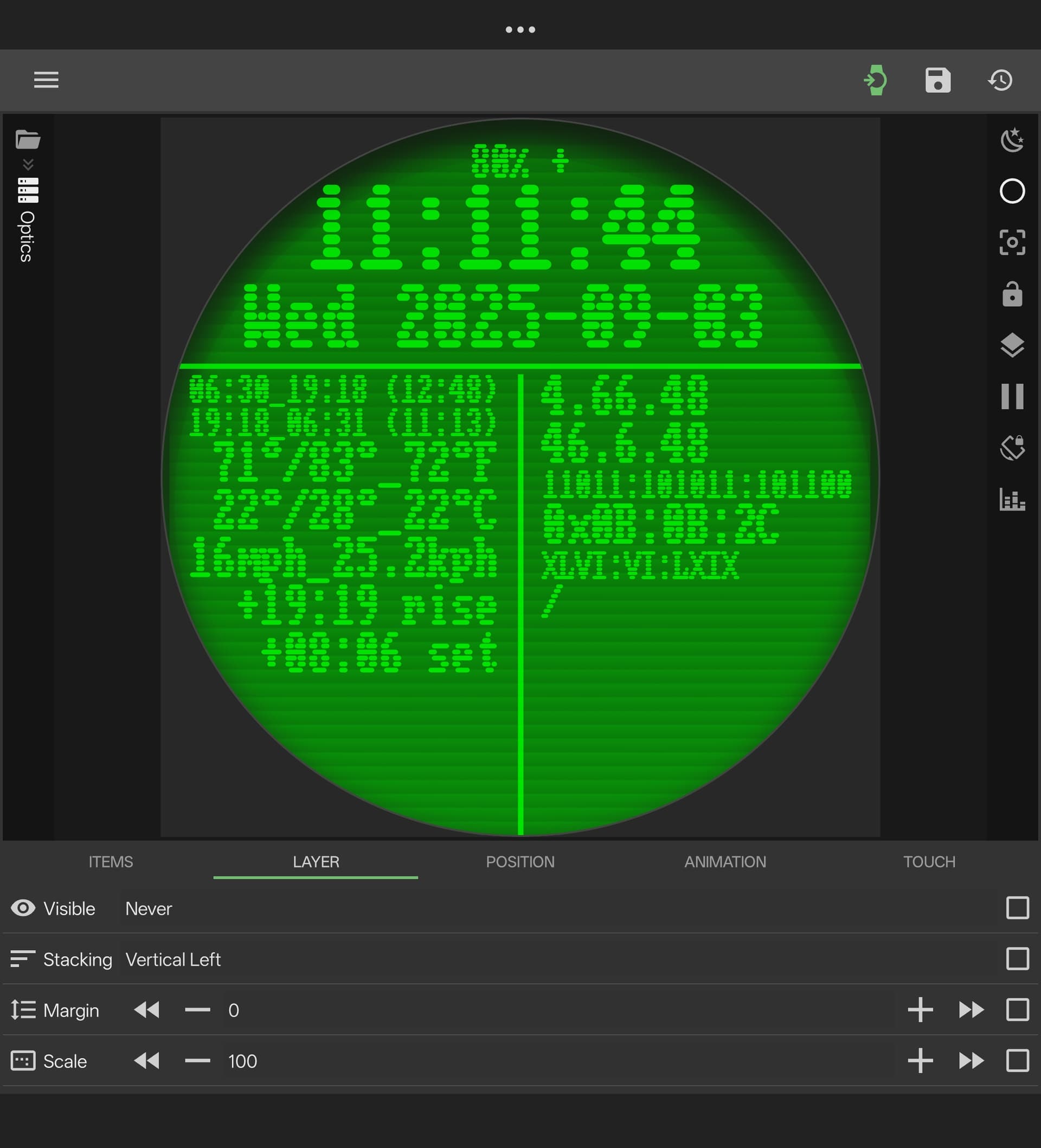1041x1148 pixels.
Task: Toggle the lock icon
Action: pos(1012,294)
